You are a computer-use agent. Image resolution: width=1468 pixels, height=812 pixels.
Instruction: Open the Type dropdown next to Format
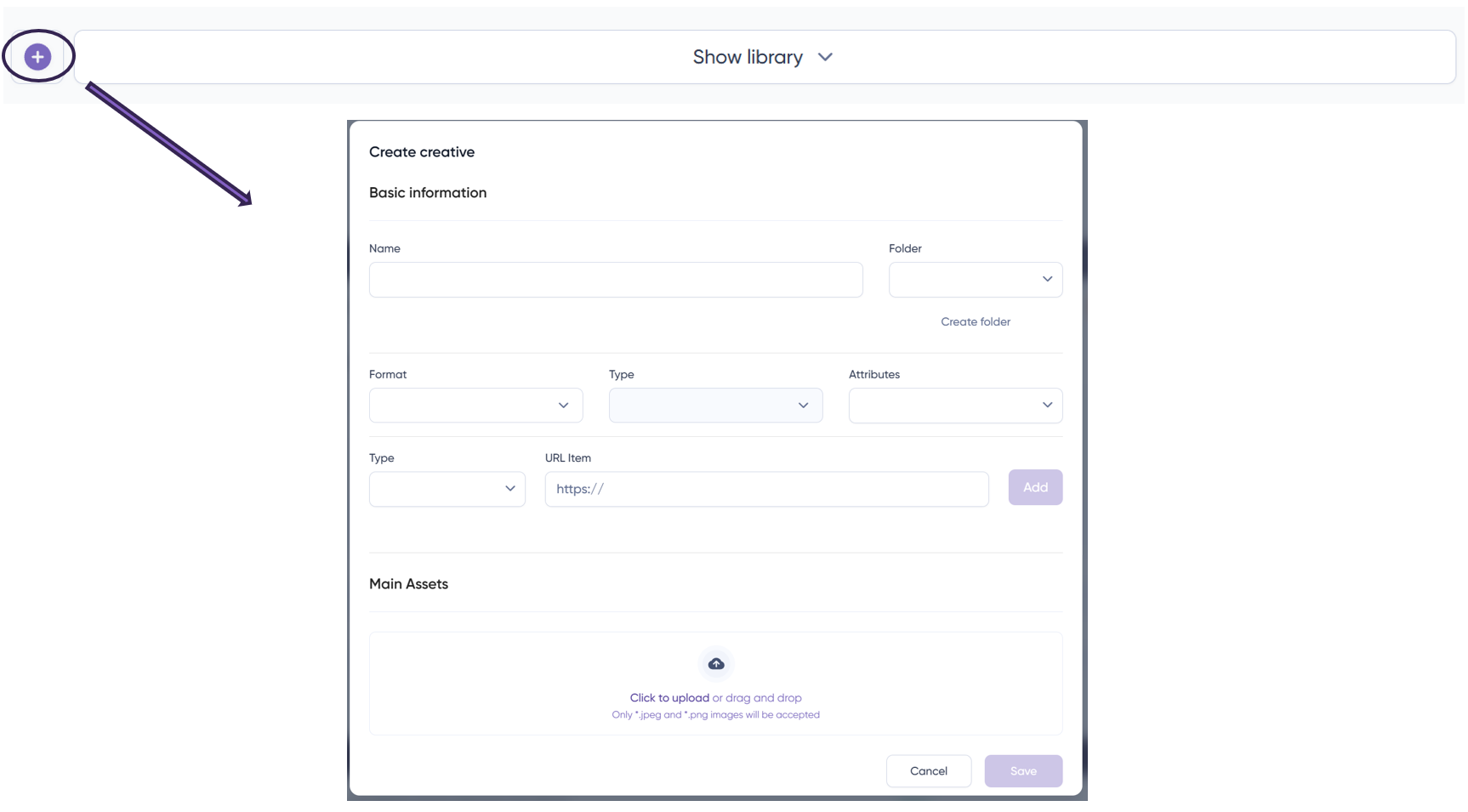point(714,405)
